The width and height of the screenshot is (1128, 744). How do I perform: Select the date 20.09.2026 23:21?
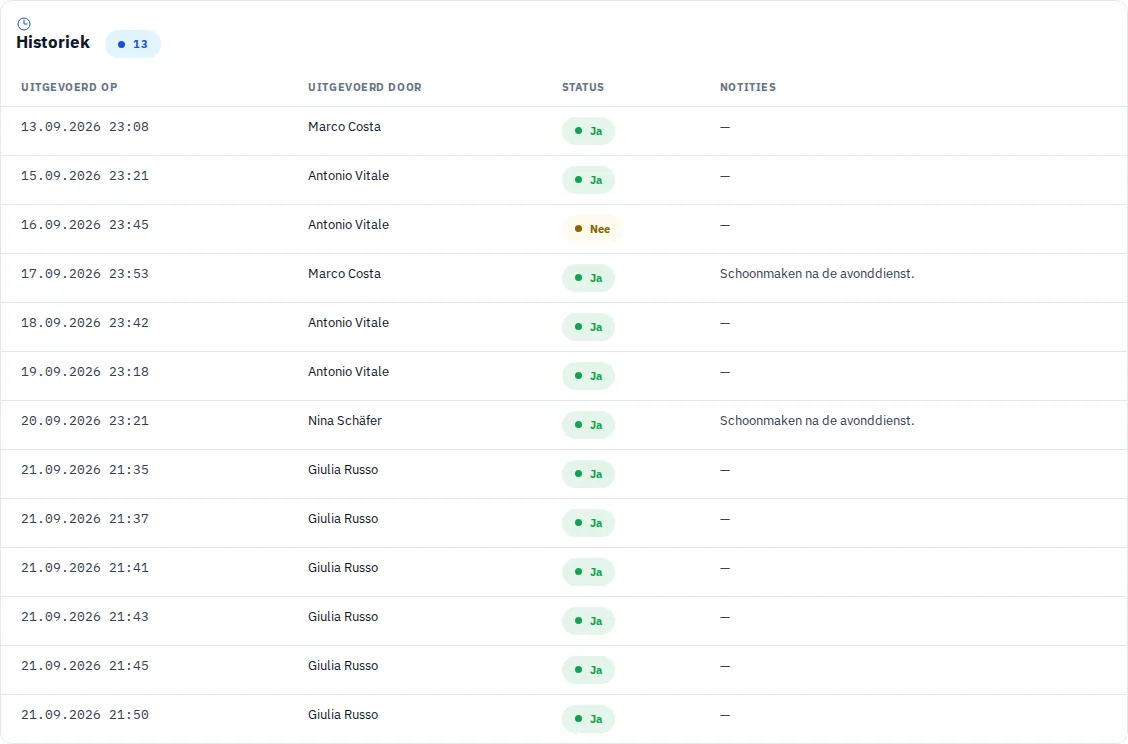(85, 420)
